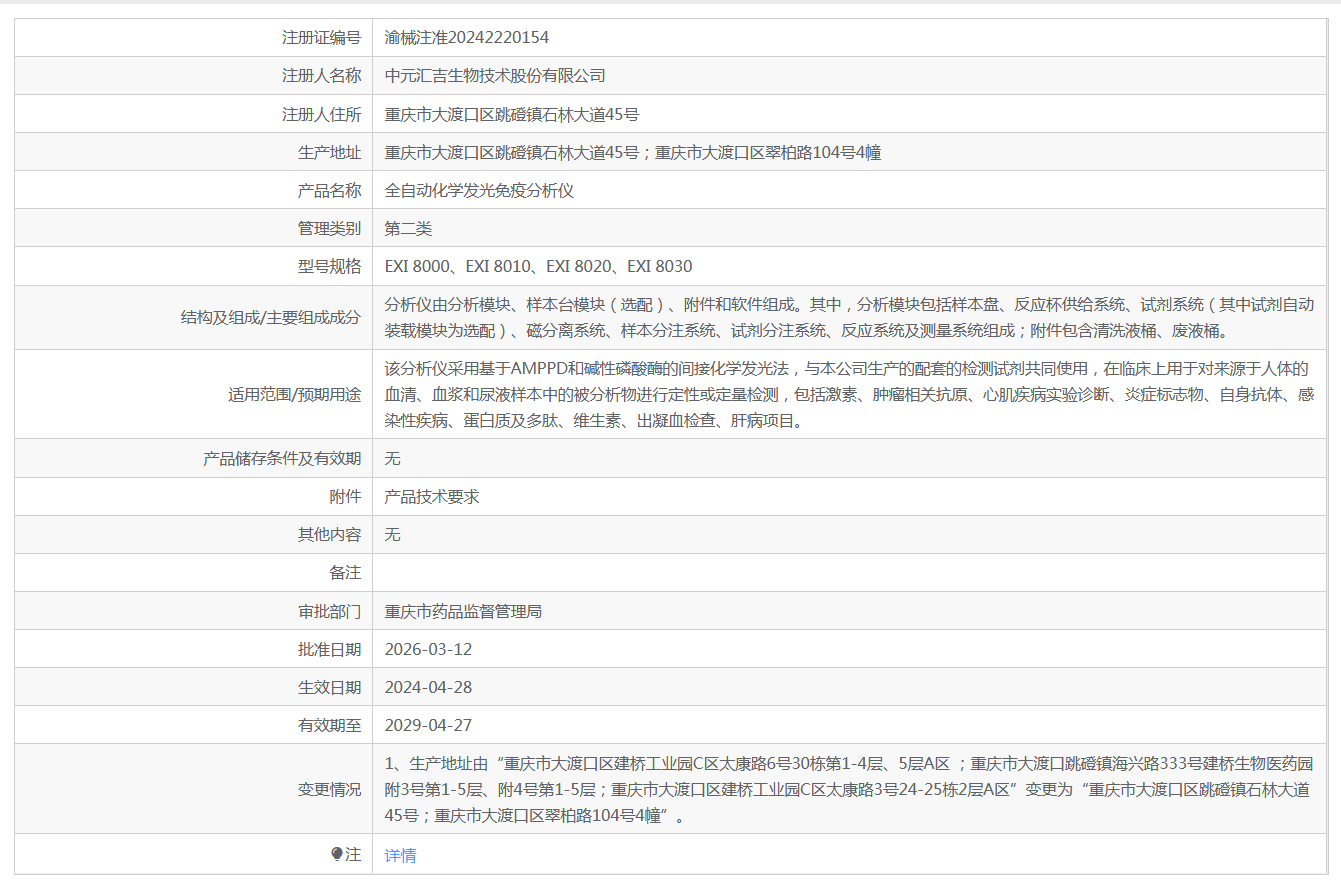
Task: Select approval department 重庆市药品监督管理局
Action: (463, 611)
